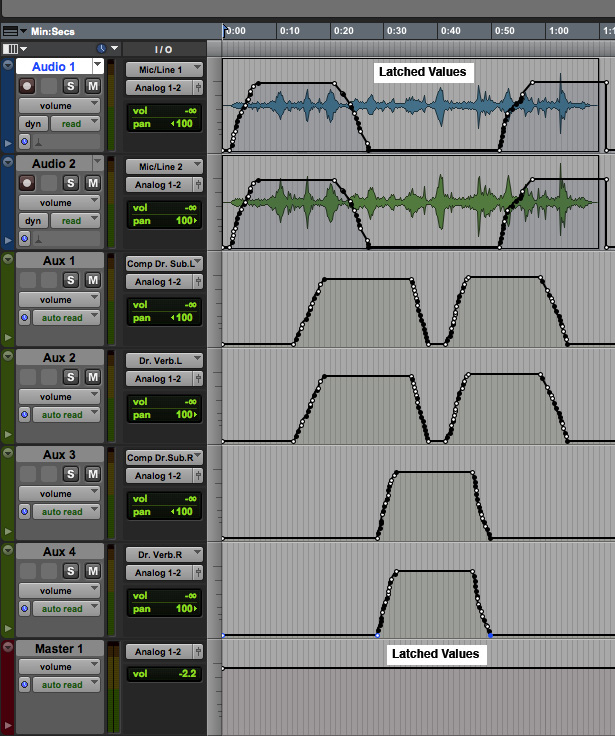Viewport: 615px width, 736px height.
Task: Open the Master 1 output window fader icon
Action: pos(198,652)
